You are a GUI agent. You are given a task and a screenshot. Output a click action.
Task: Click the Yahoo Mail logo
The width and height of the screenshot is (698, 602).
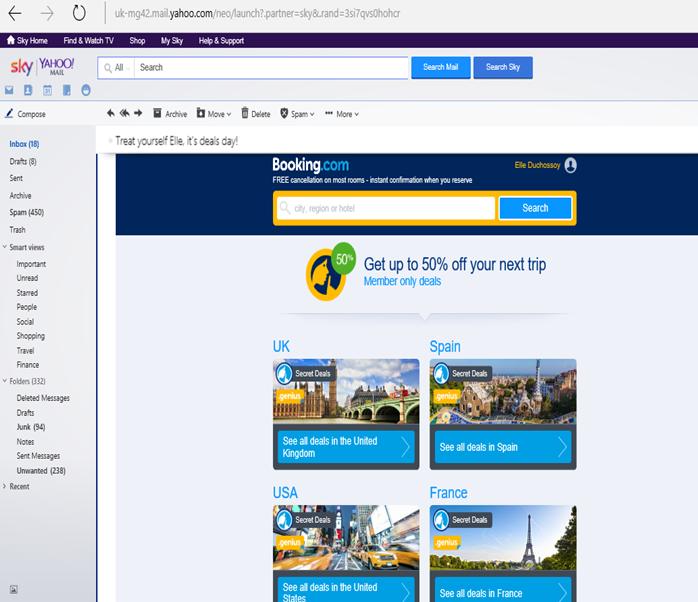57,67
